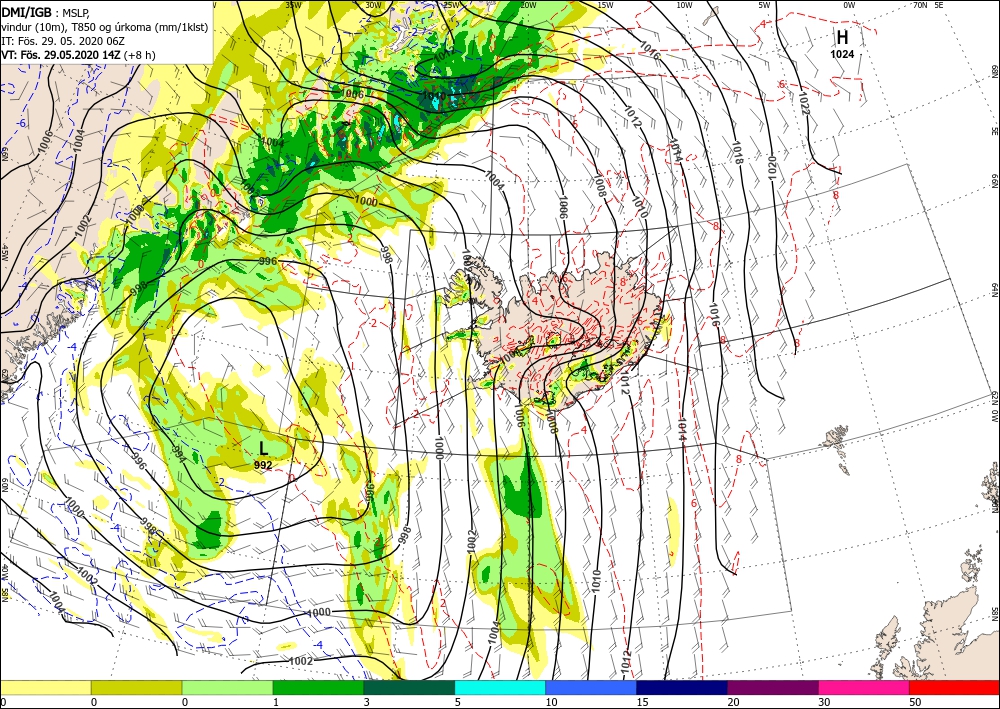Click the 'IT: Fös. 29. 05. 2020 06Z' line
Image resolution: width=1000 pixels, height=709 pixels.
(62, 41)
